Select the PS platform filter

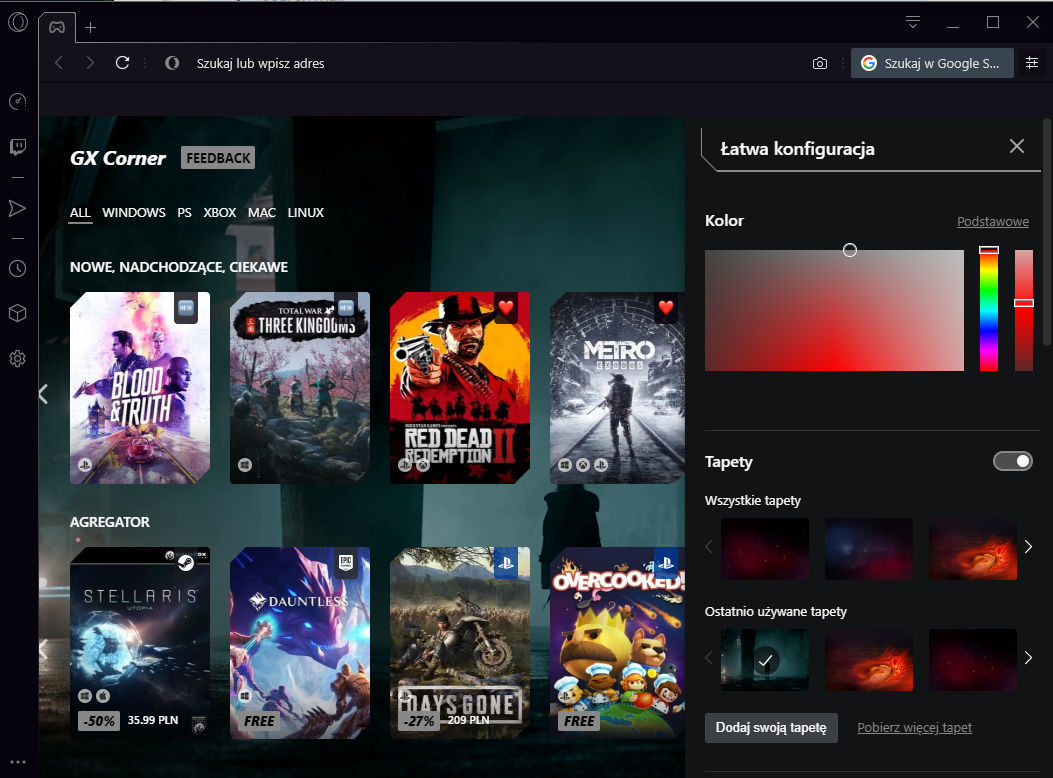tap(185, 213)
